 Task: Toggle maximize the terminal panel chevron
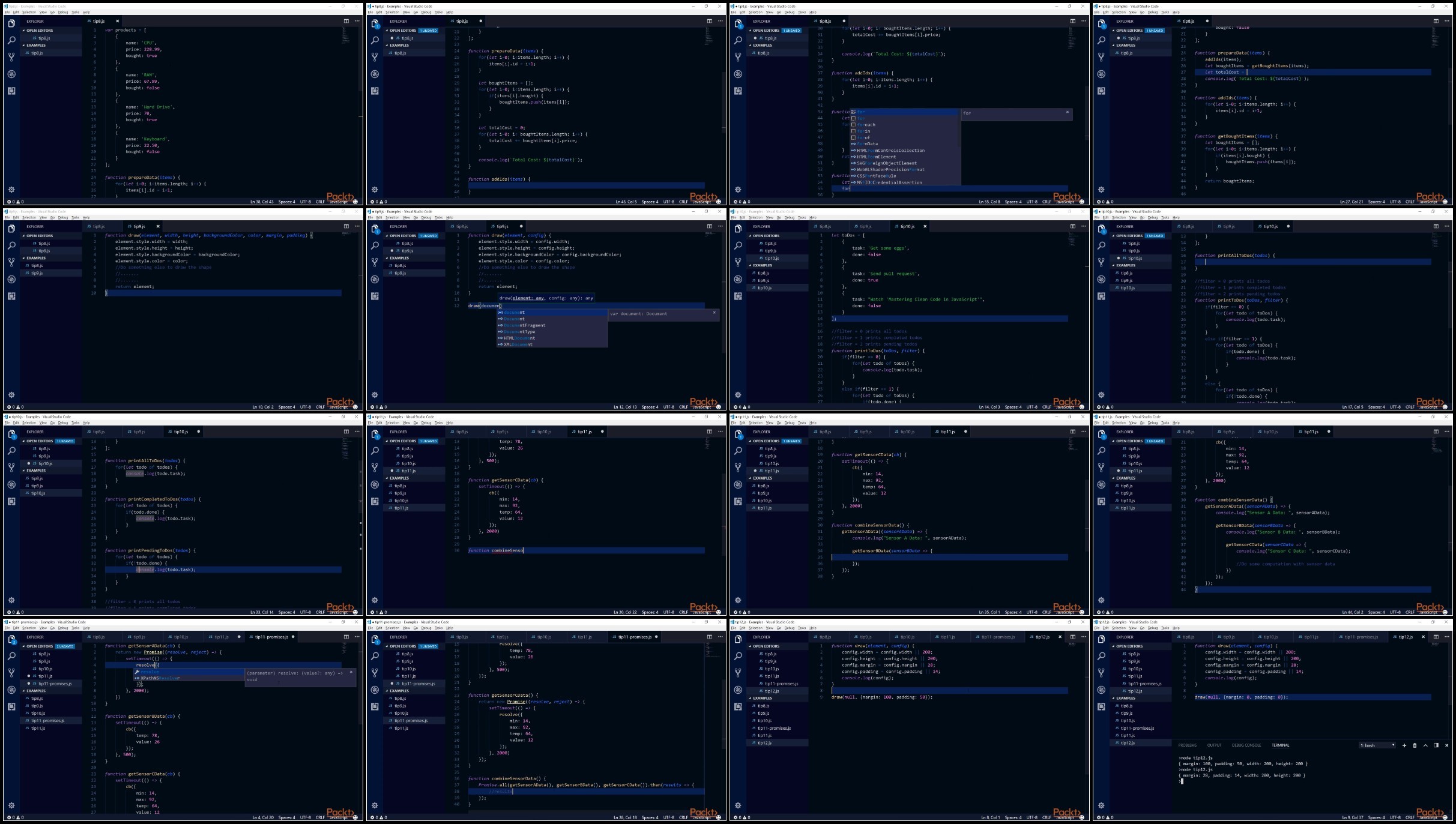point(1426,745)
